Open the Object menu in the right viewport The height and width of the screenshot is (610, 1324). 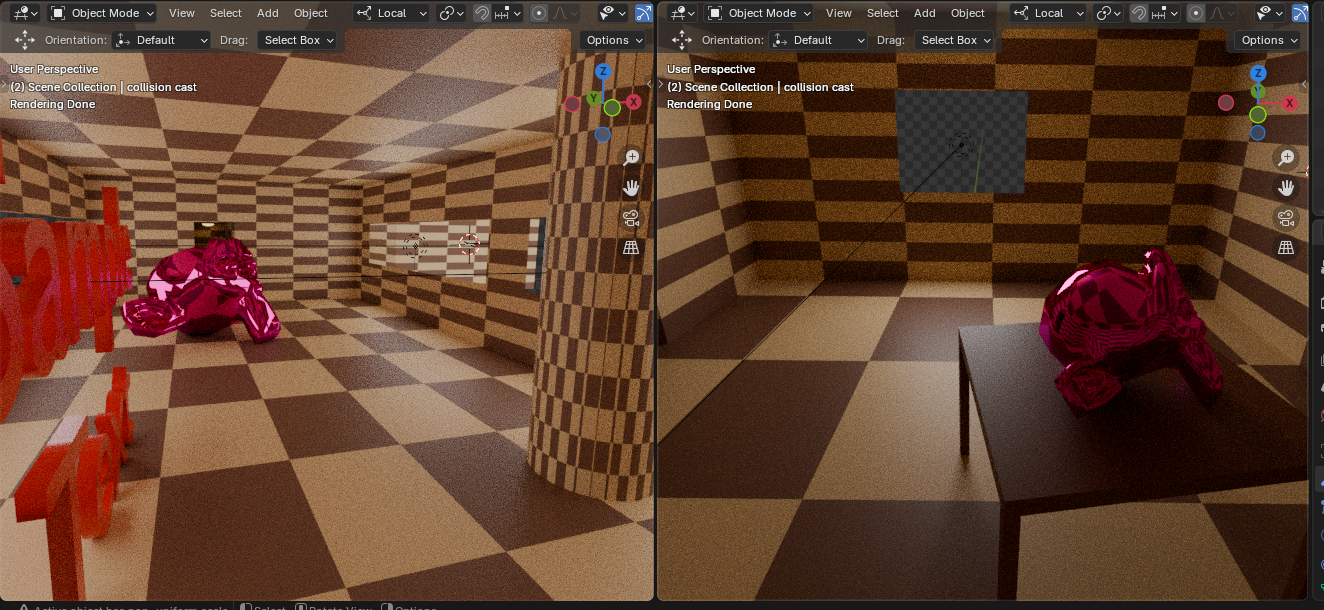point(967,13)
